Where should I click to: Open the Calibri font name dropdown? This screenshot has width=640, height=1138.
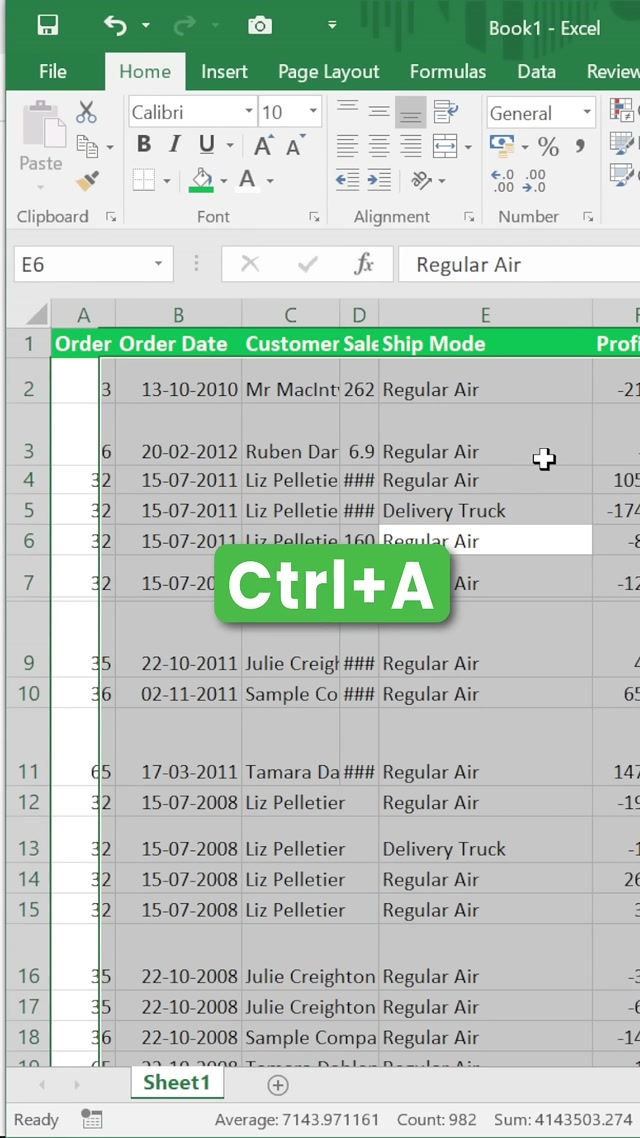tap(249, 112)
